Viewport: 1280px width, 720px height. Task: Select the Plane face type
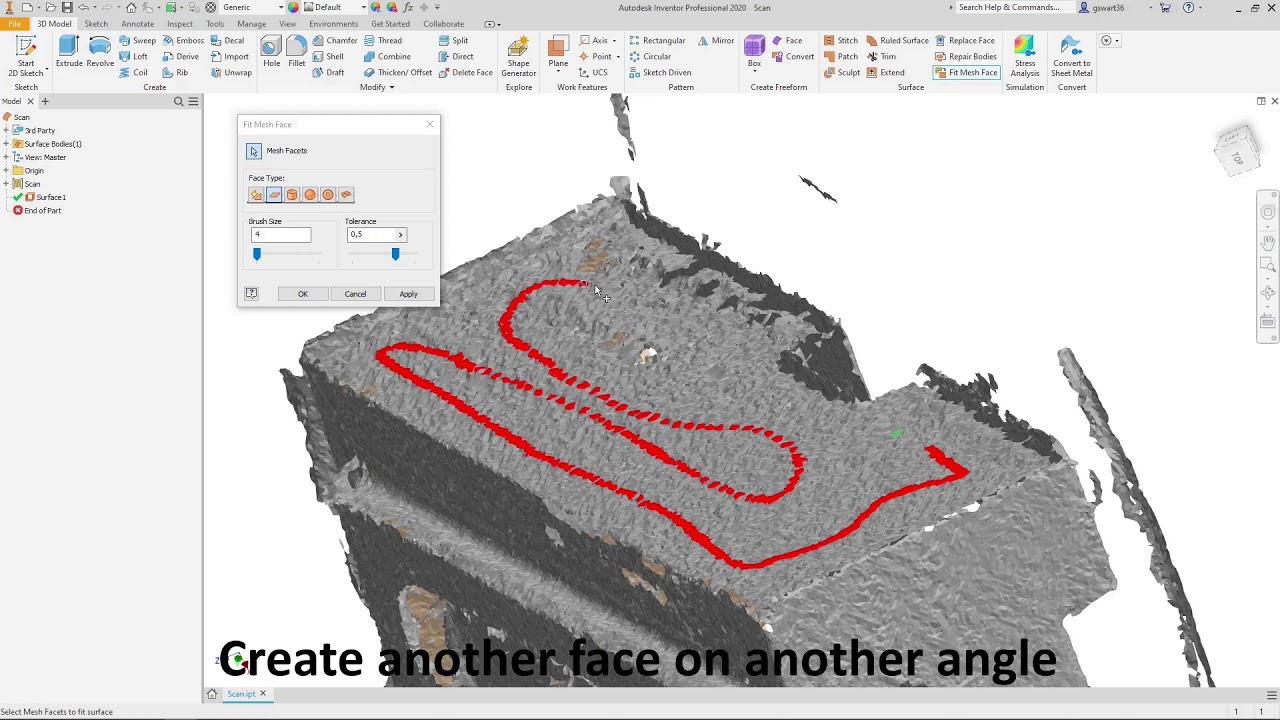point(274,195)
